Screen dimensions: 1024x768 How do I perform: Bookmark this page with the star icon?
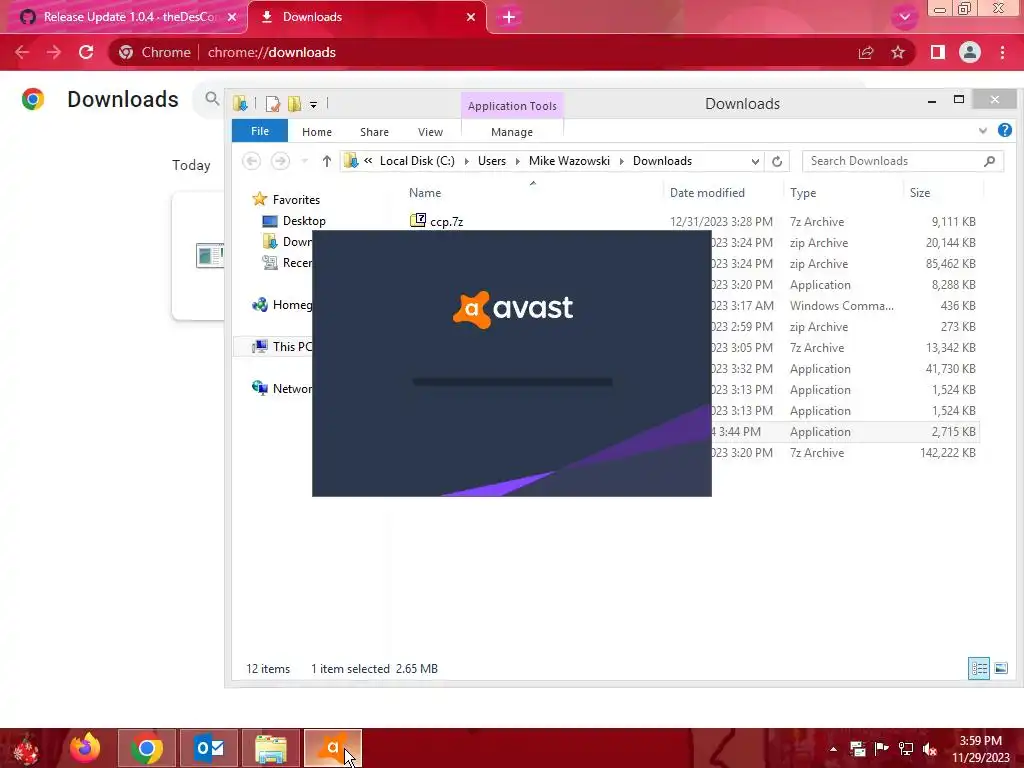898,52
